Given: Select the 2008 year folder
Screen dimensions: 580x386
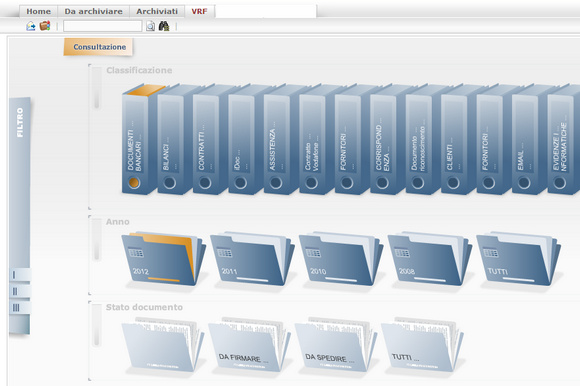Looking at the screenshot, I should (429, 259).
